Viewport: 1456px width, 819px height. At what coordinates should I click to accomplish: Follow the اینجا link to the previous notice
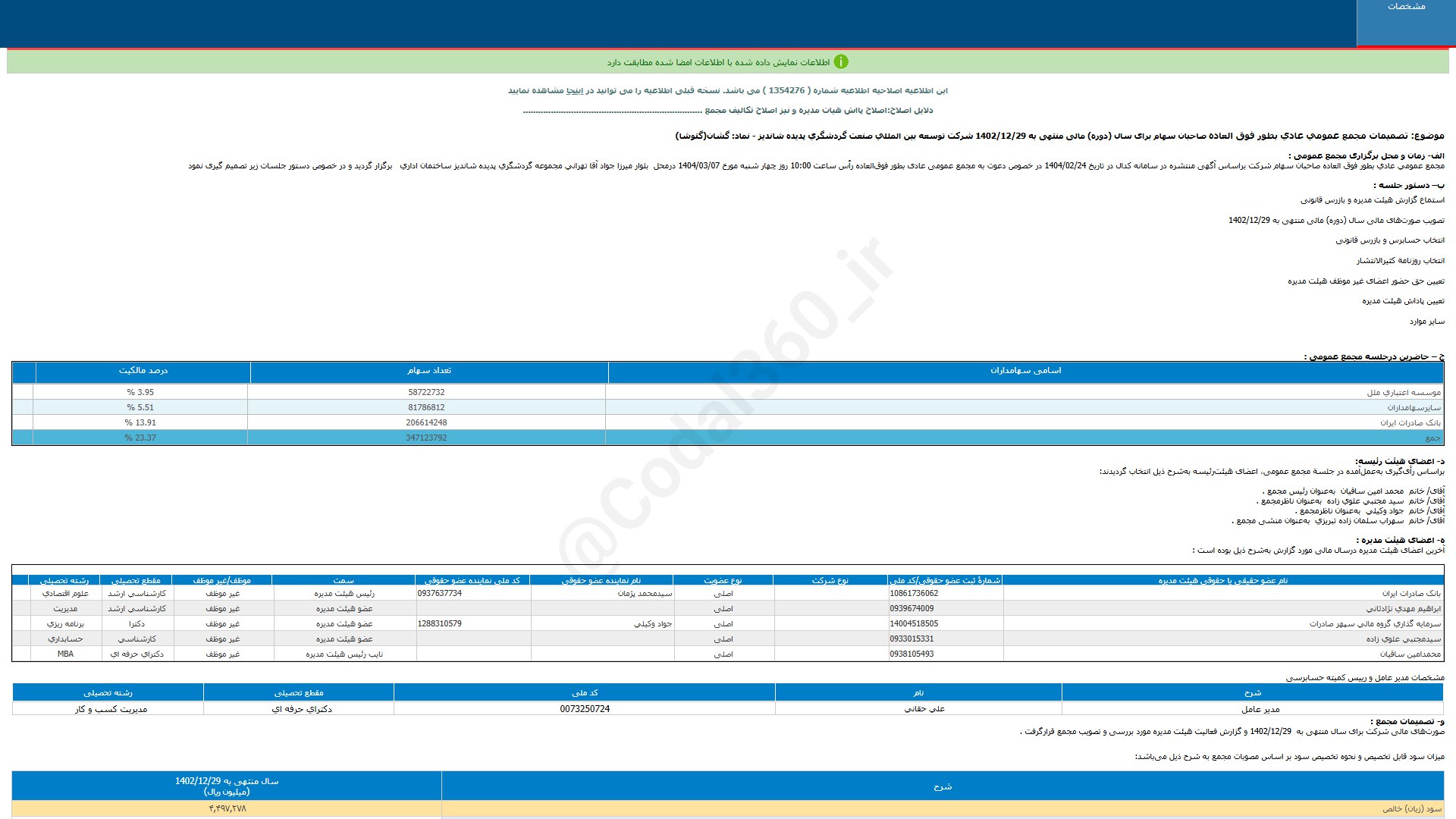pyautogui.click(x=575, y=91)
